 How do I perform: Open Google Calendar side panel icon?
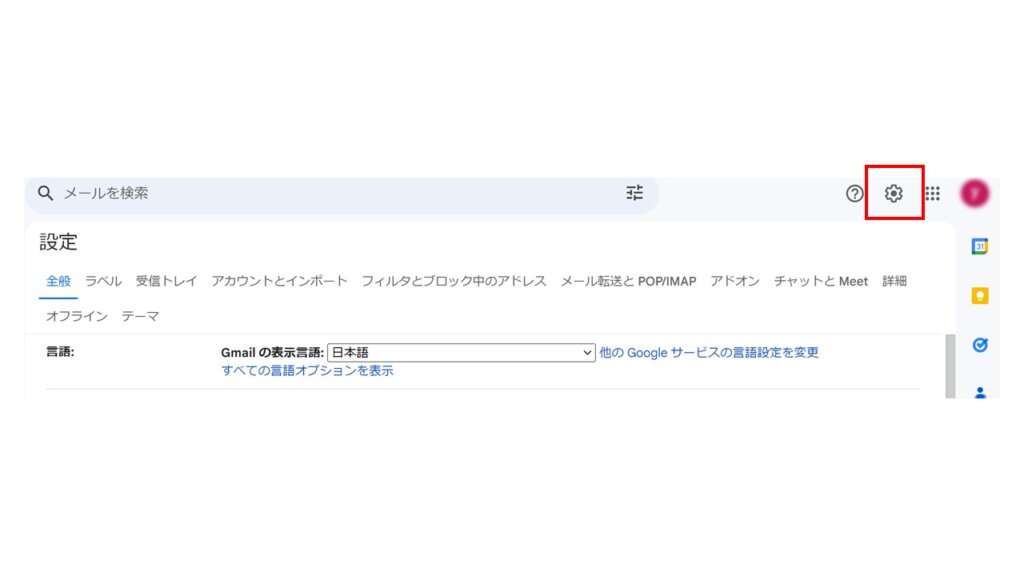(980, 246)
